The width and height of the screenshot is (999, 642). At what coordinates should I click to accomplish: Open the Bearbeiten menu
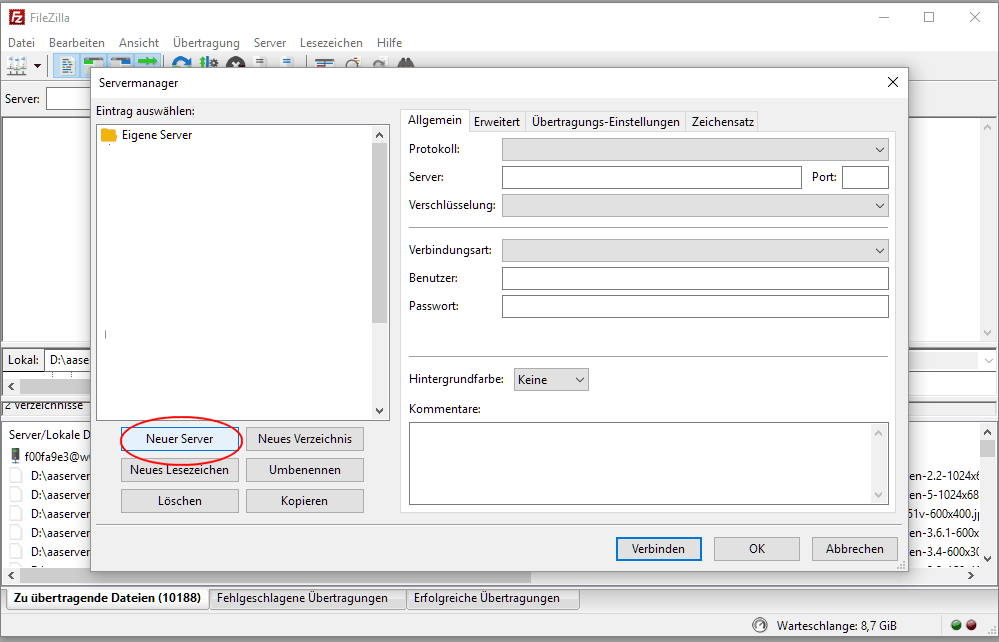76,43
